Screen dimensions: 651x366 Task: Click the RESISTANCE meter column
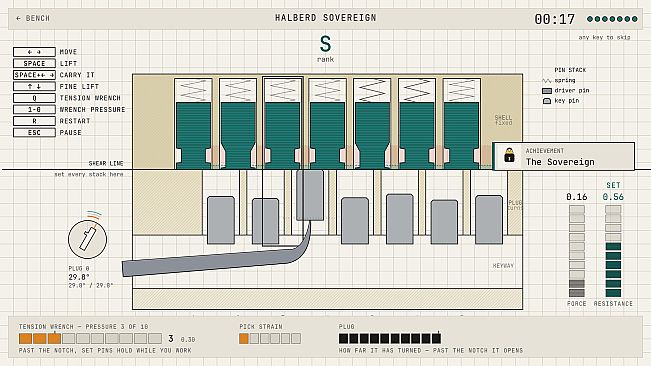point(613,251)
